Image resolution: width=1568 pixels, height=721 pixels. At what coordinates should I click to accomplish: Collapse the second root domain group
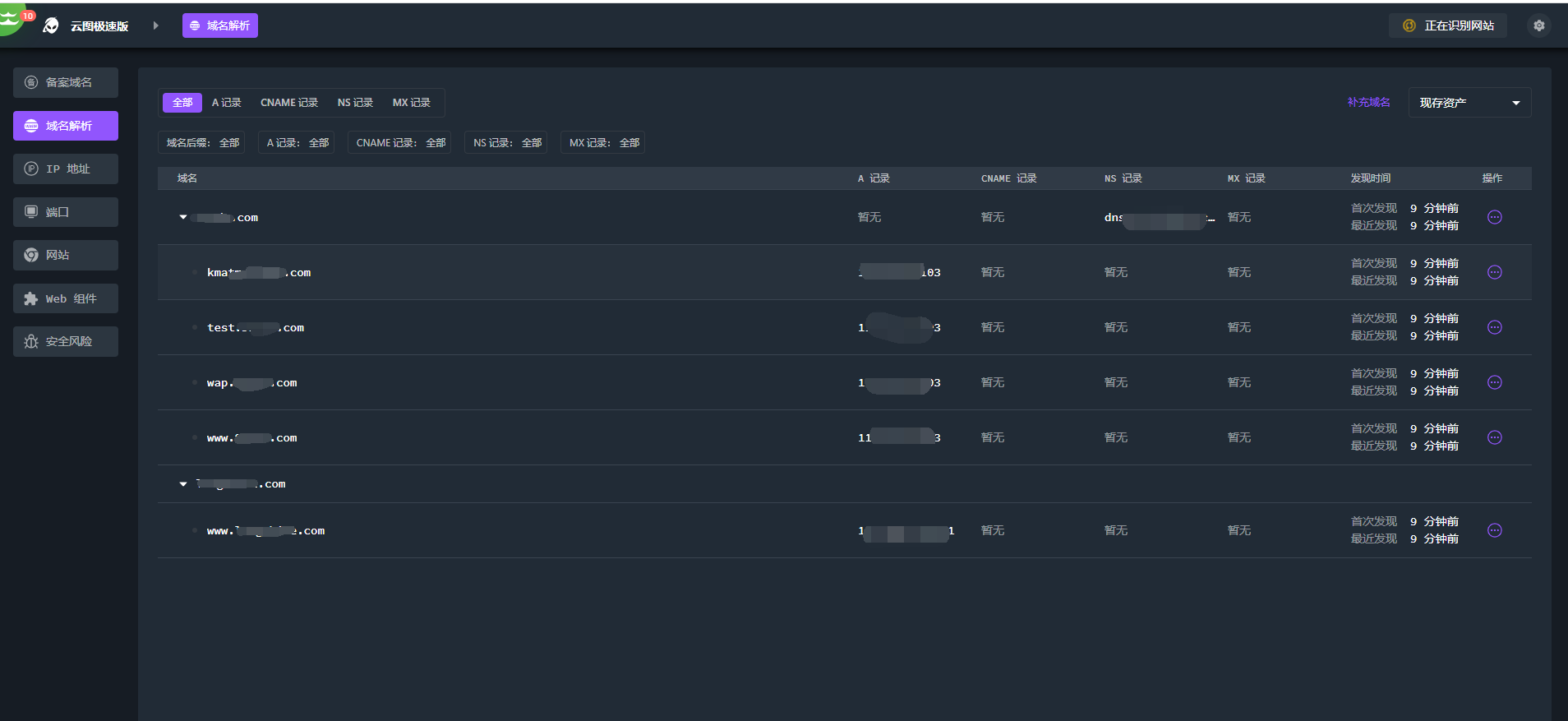click(183, 484)
